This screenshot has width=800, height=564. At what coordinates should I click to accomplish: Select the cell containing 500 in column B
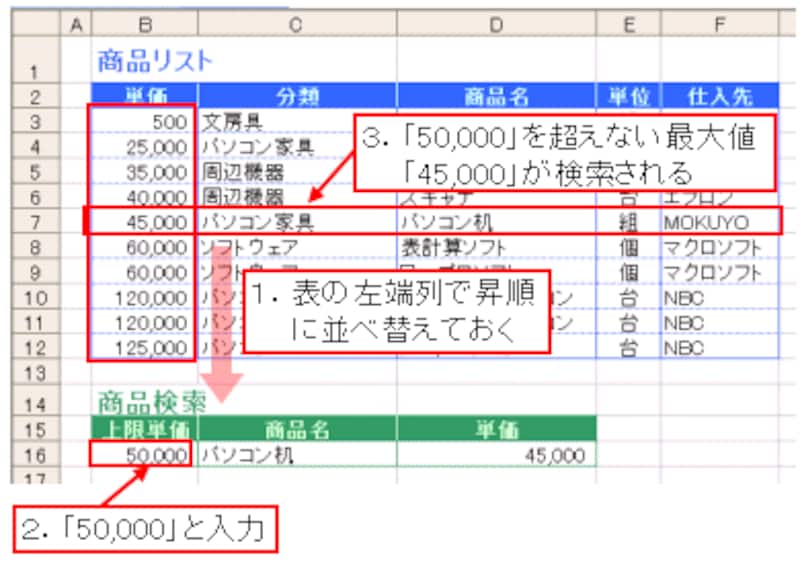pyautogui.click(x=143, y=123)
